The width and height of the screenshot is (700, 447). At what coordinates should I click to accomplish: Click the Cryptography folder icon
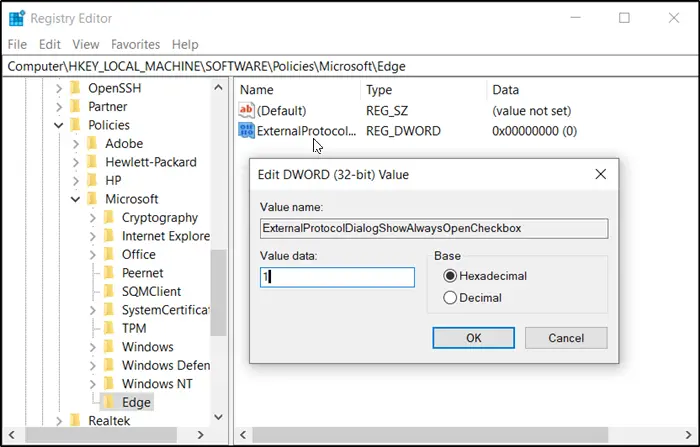point(109,217)
